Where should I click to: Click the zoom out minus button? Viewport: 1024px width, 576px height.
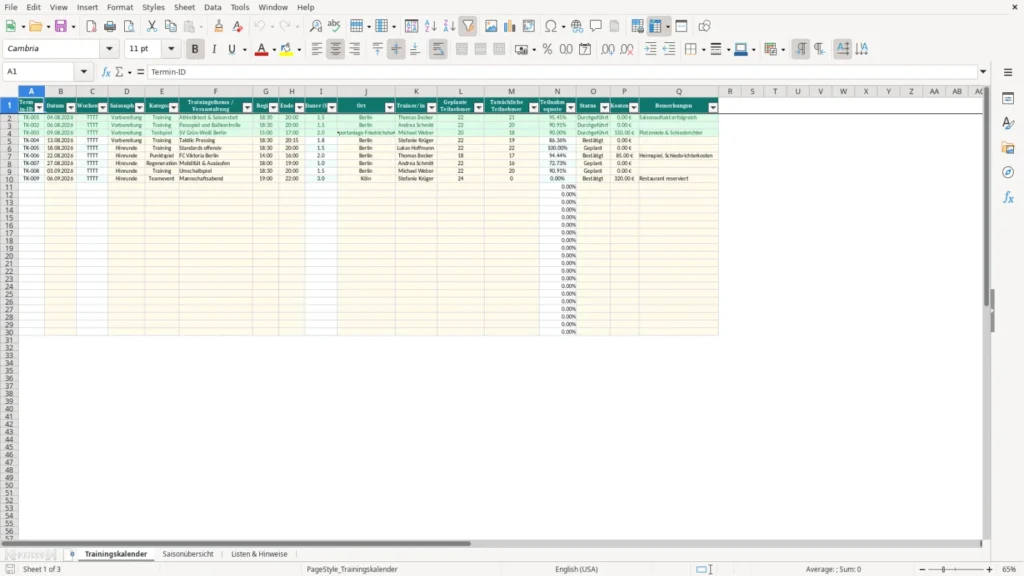tap(922, 569)
